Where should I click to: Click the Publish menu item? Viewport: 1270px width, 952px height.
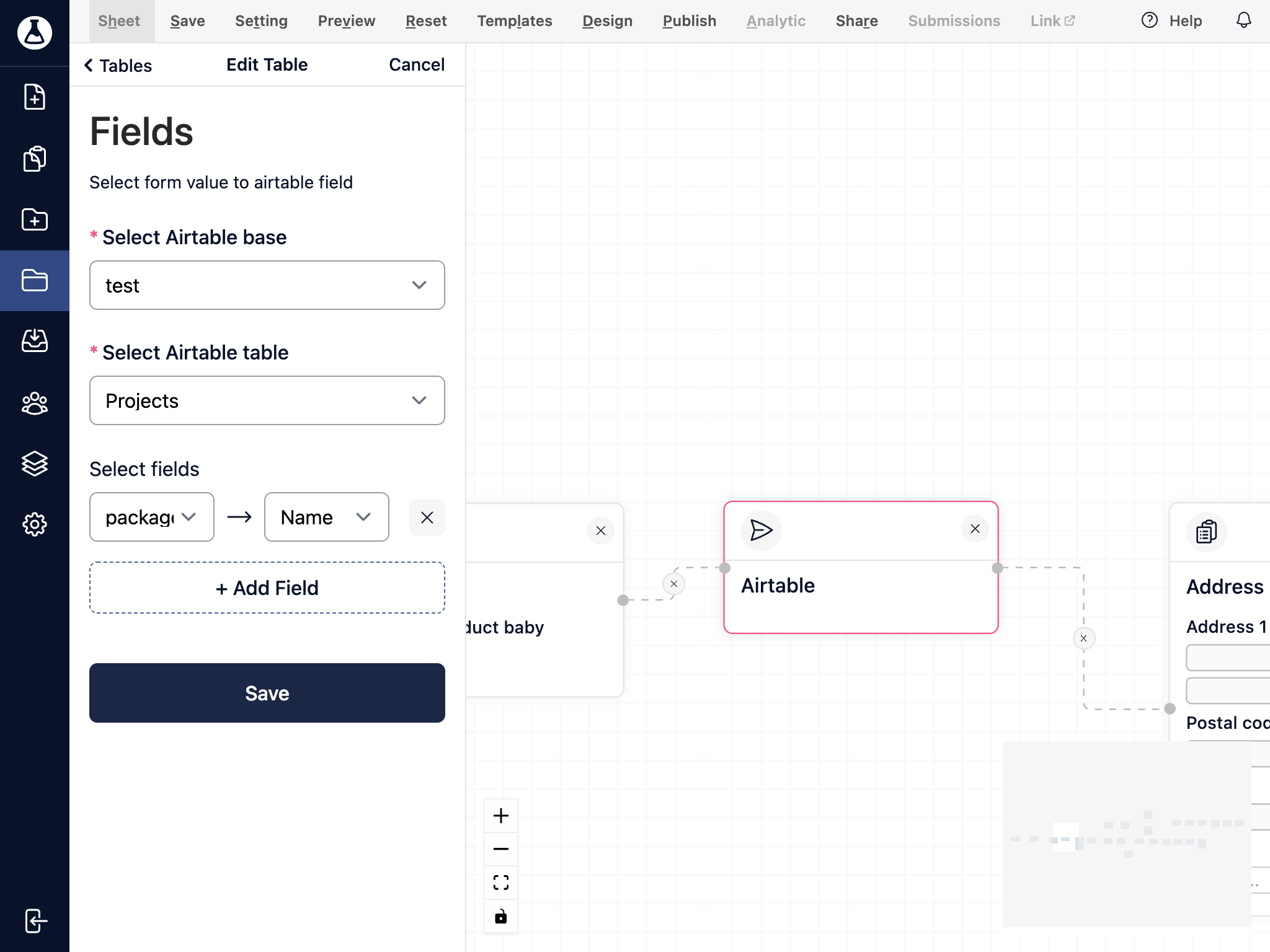coord(690,21)
